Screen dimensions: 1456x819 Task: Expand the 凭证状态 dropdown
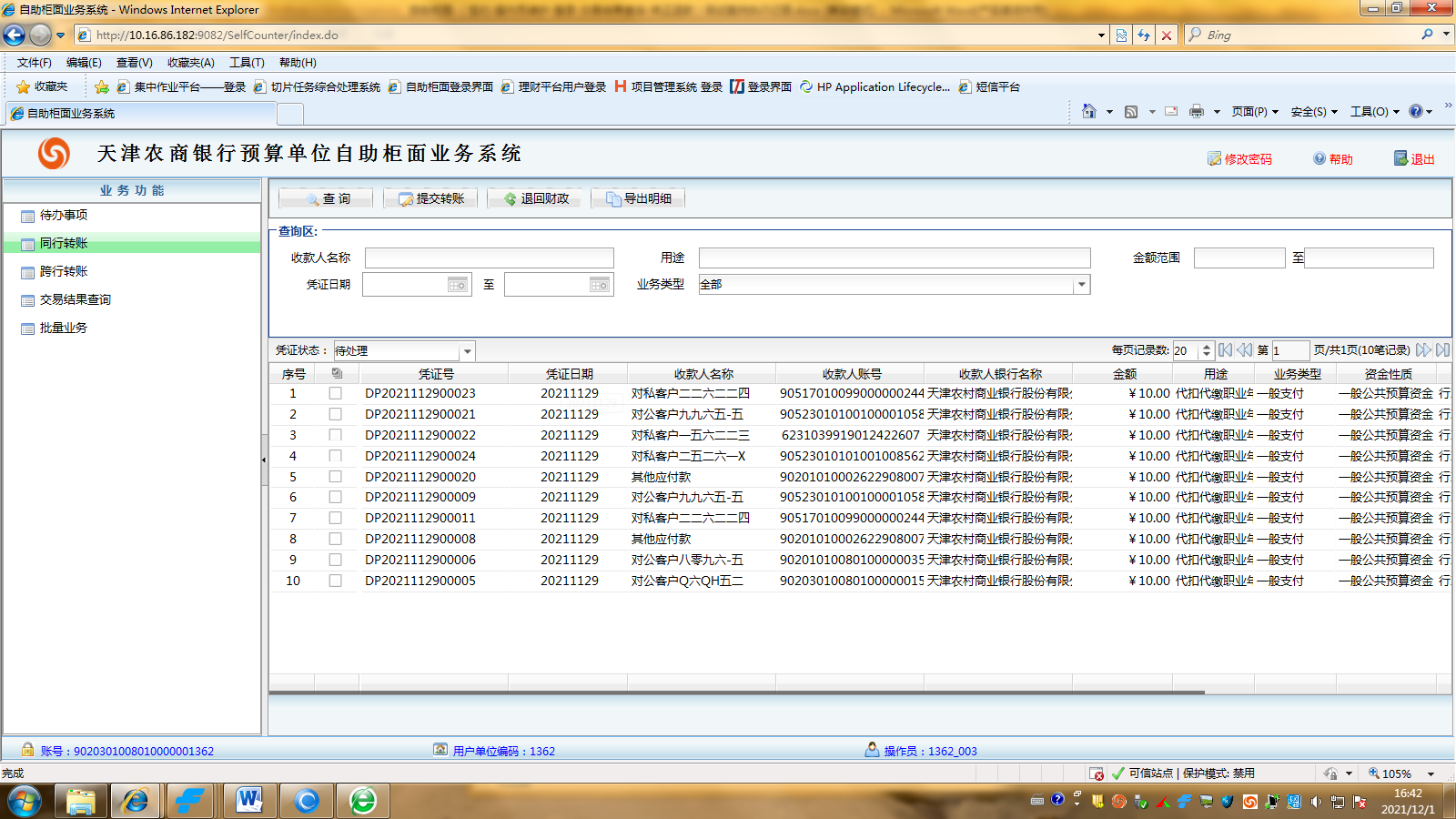coord(467,351)
